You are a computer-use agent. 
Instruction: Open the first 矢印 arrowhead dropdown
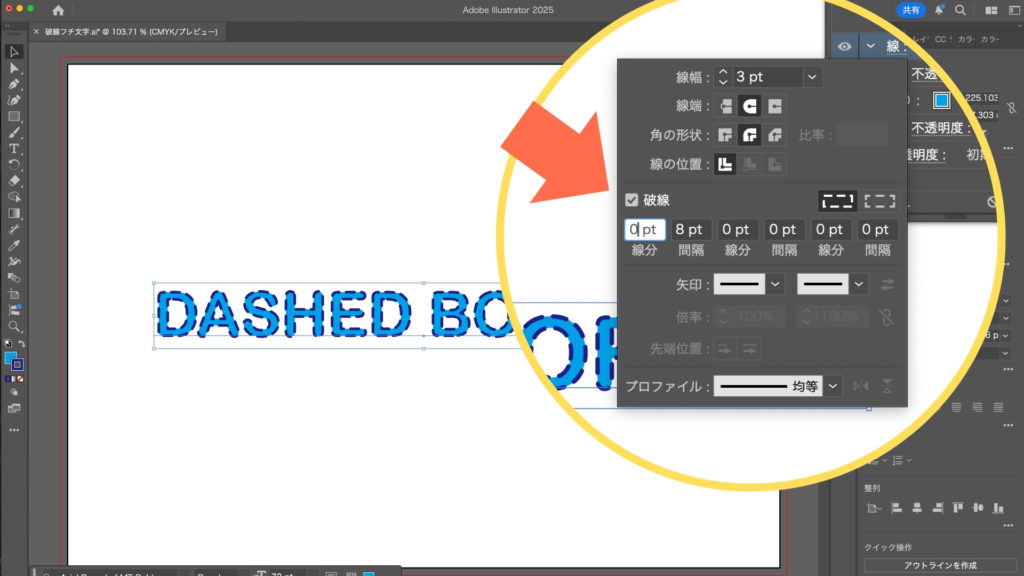775,284
